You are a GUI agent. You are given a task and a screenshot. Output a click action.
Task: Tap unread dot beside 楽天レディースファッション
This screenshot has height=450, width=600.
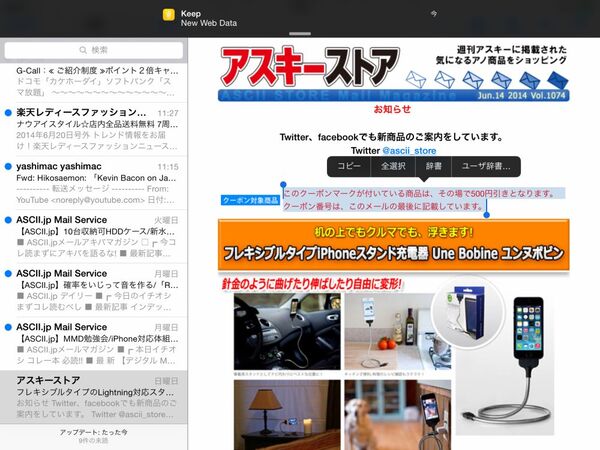8,113
